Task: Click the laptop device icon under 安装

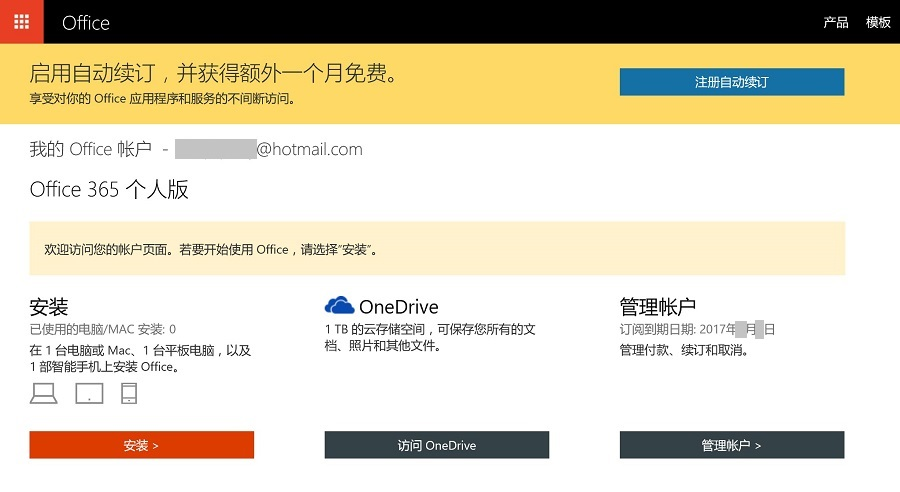Action: [43, 393]
